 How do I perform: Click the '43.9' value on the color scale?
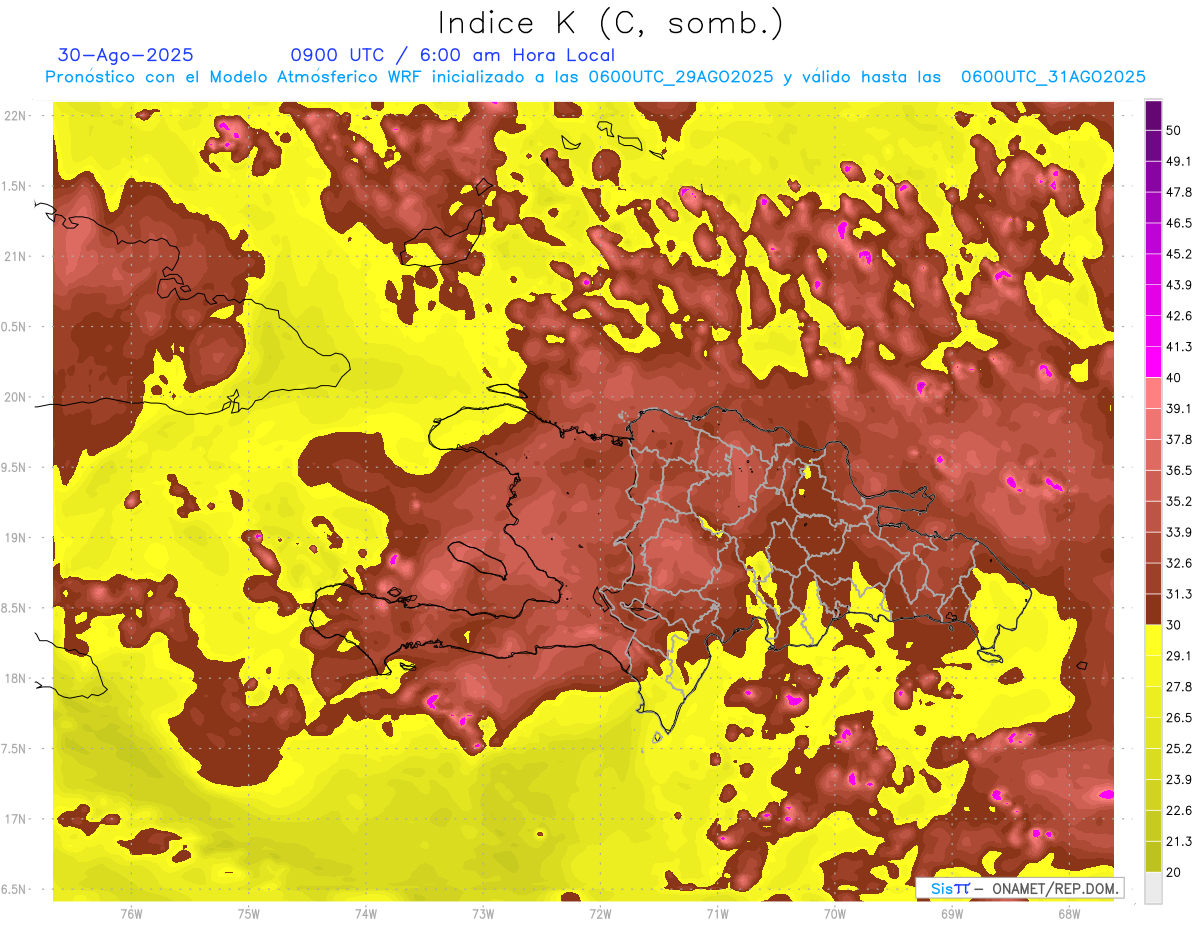[x=1179, y=285]
